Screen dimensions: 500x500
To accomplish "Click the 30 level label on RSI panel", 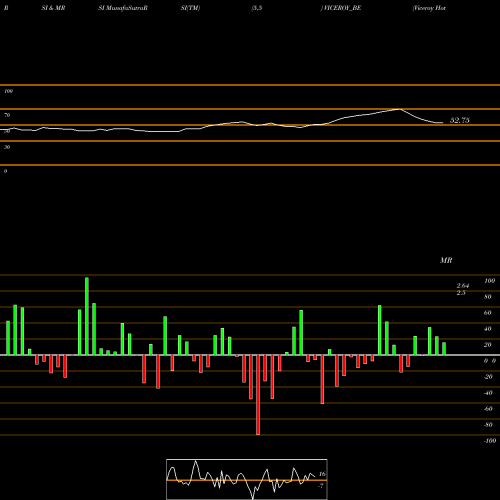I will (7, 147).
